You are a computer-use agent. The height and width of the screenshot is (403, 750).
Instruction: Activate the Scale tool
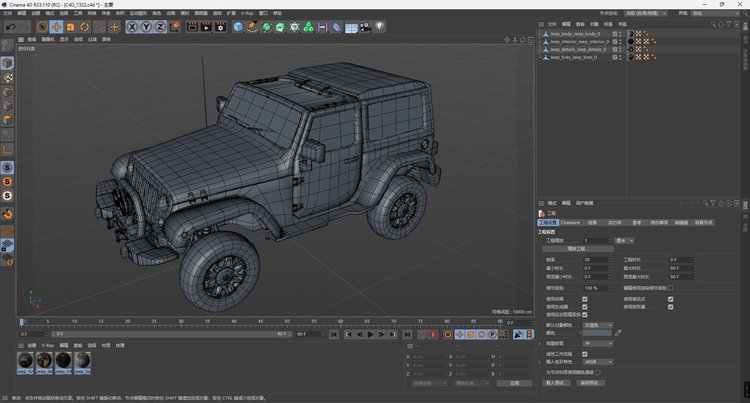[x=71, y=27]
